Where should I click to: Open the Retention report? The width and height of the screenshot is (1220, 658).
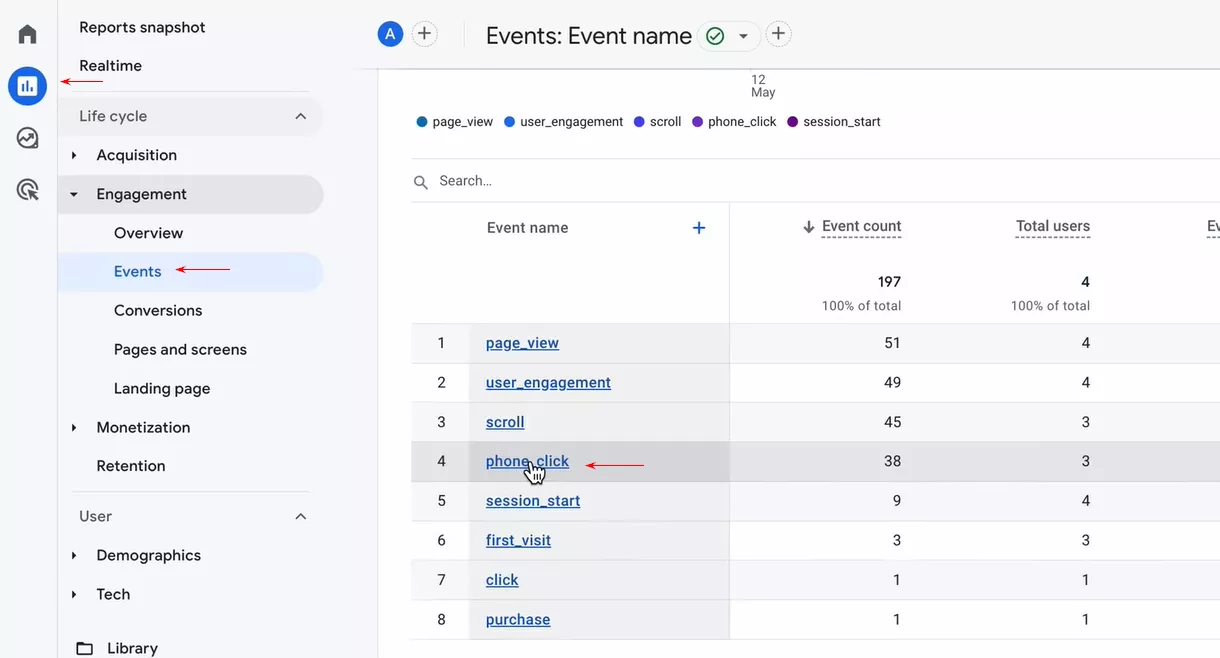[x=131, y=466]
